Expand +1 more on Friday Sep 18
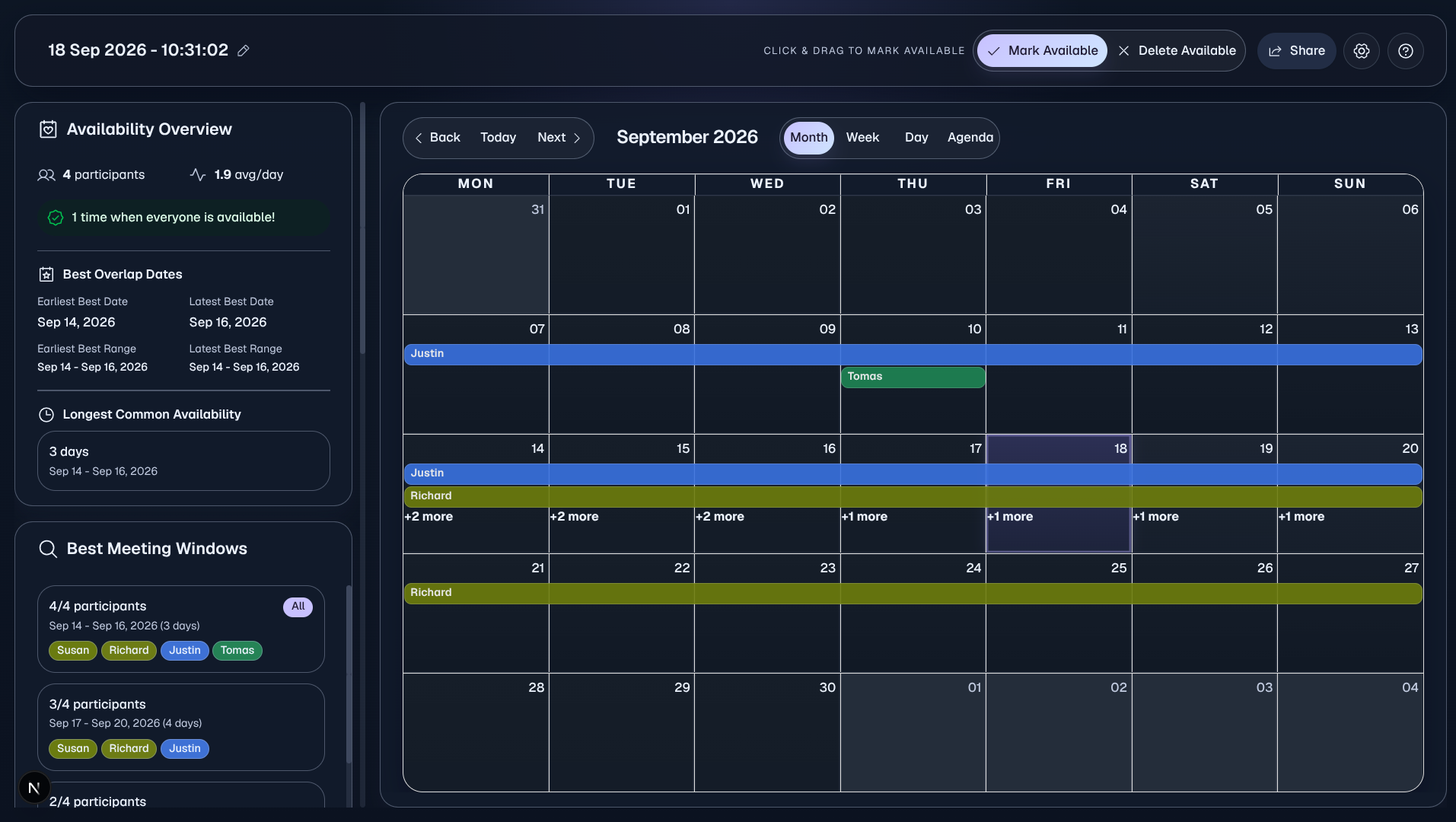 point(1010,517)
